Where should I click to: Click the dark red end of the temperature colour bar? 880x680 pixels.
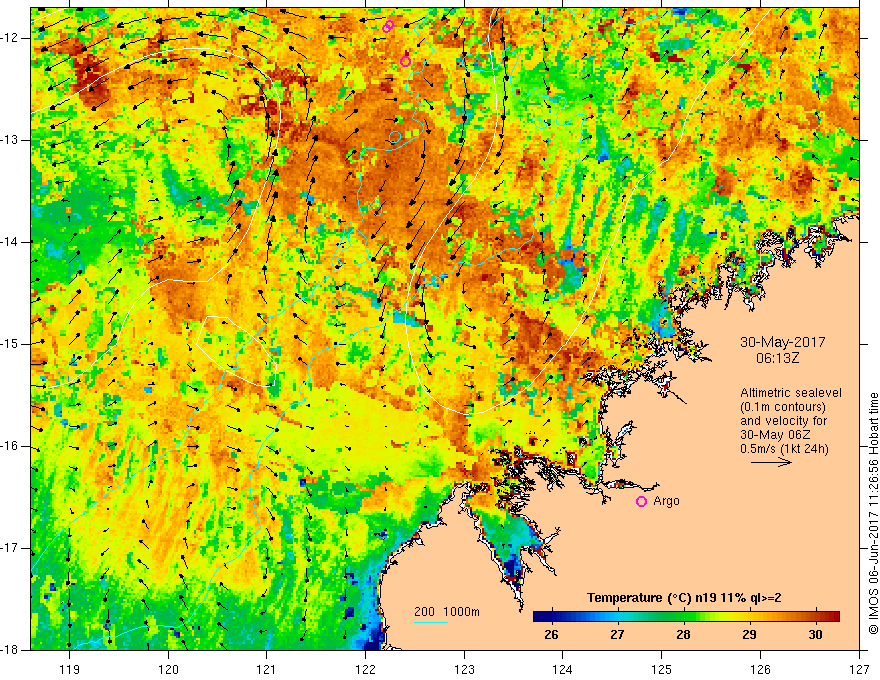[835, 616]
